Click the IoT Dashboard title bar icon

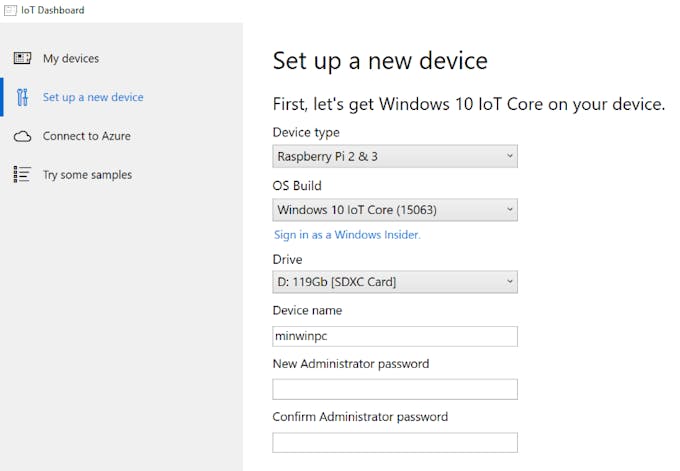[x=10, y=10]
